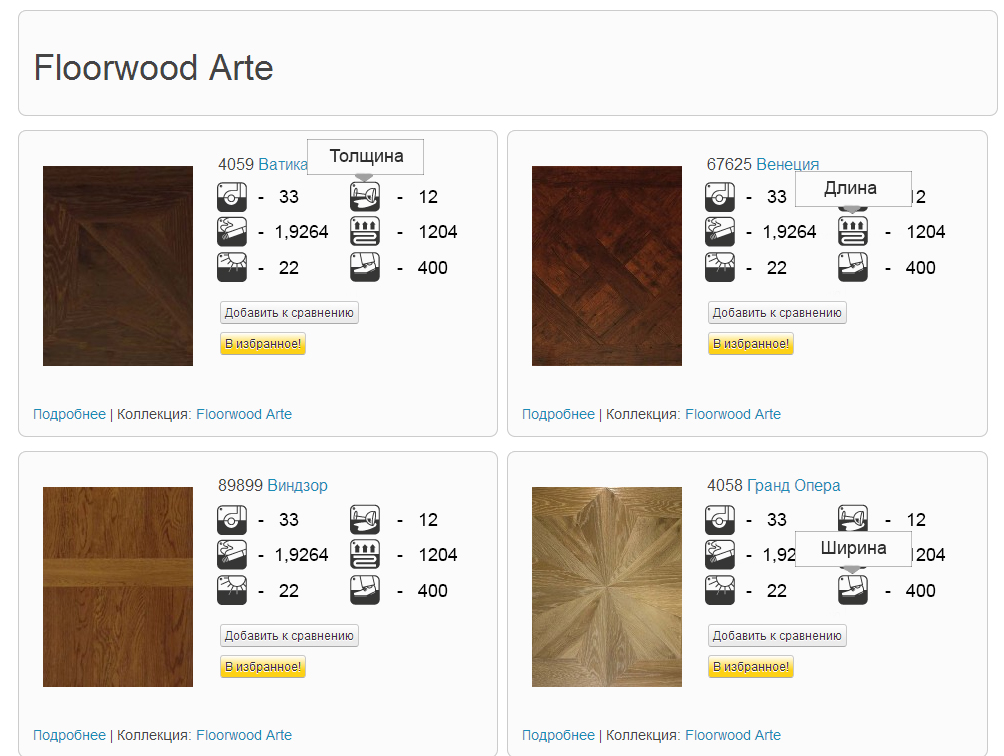
Task: Click Подробнее for product 4059
Action: (69, 414)
